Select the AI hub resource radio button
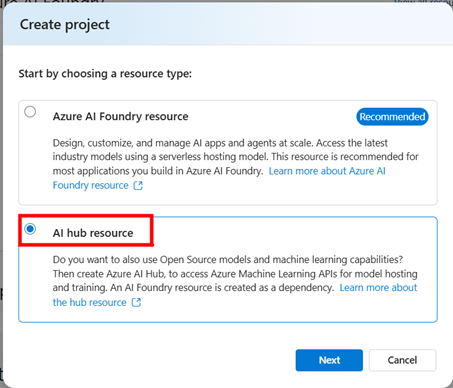Viewport: 453px width, 388px height. pos(30,229)
